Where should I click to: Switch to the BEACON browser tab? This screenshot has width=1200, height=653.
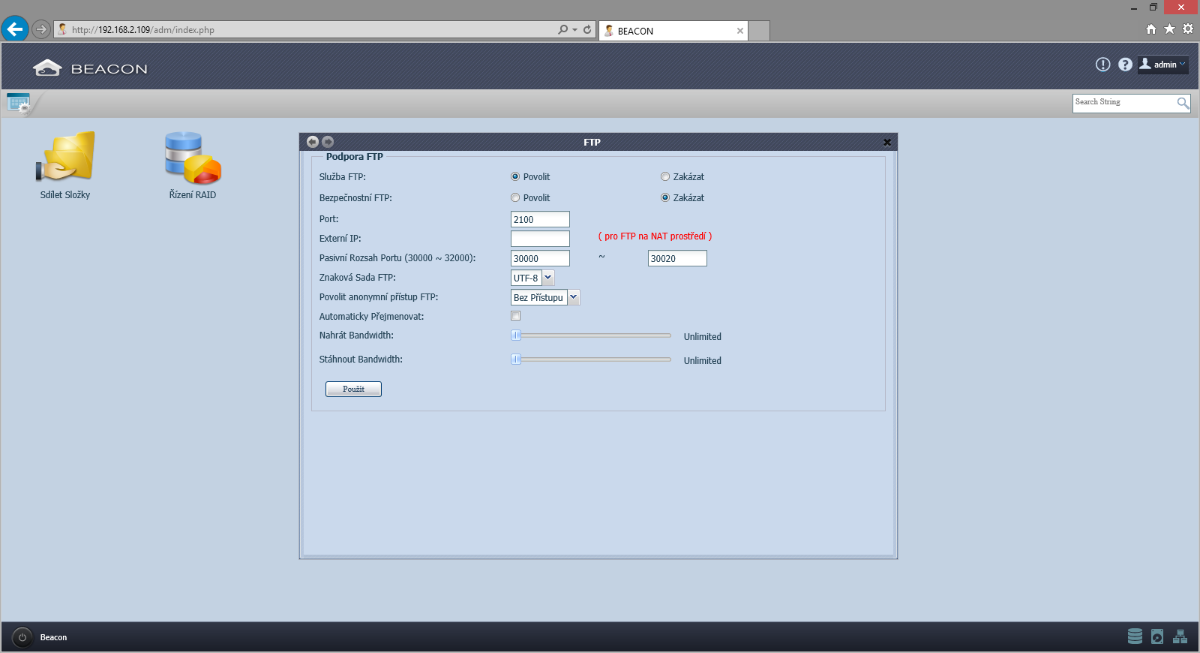672,31
